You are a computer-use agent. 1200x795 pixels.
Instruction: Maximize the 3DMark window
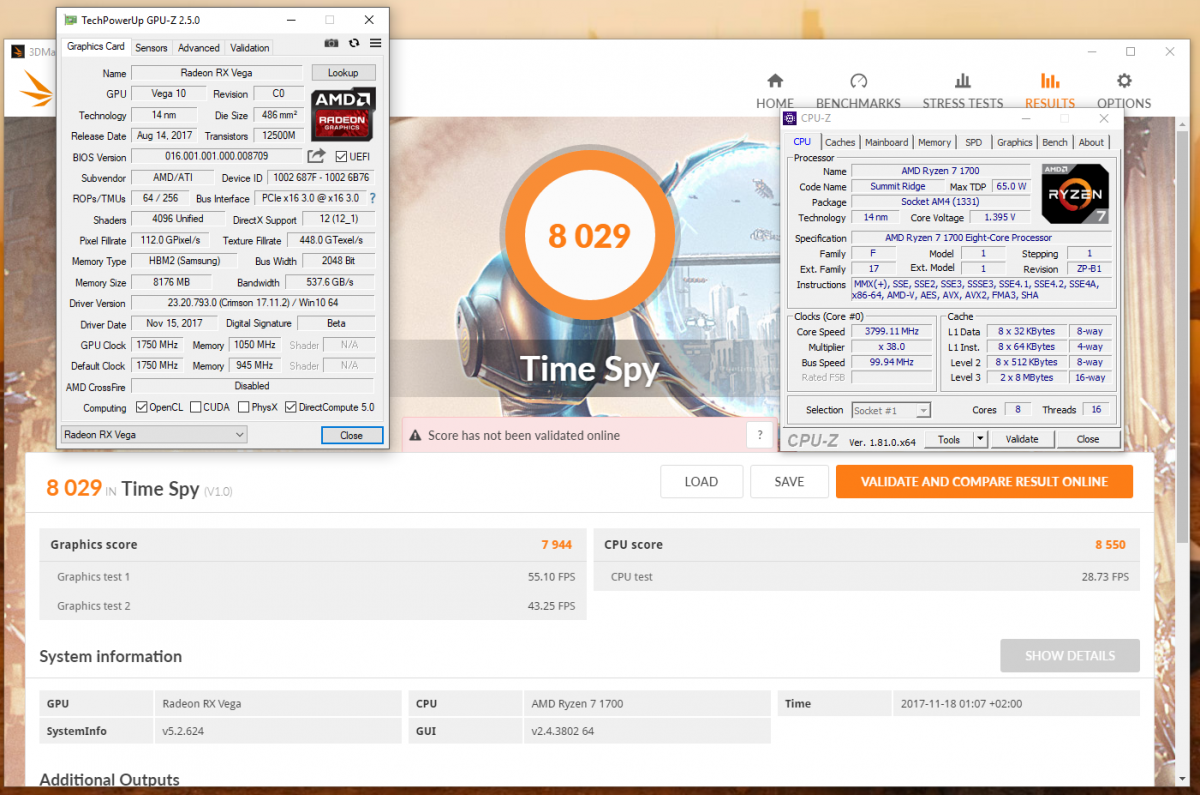pos(1130,52)
